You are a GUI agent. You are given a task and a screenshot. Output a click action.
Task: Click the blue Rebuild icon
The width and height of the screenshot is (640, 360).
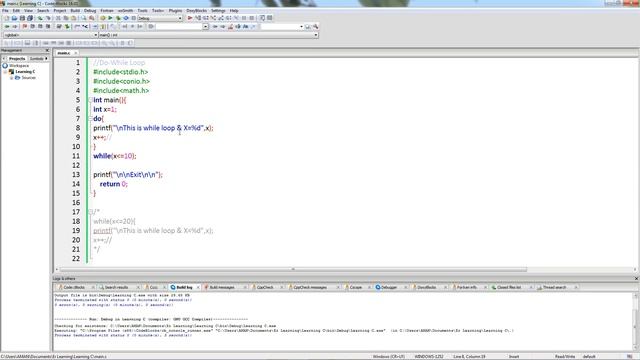pos(126,18)
